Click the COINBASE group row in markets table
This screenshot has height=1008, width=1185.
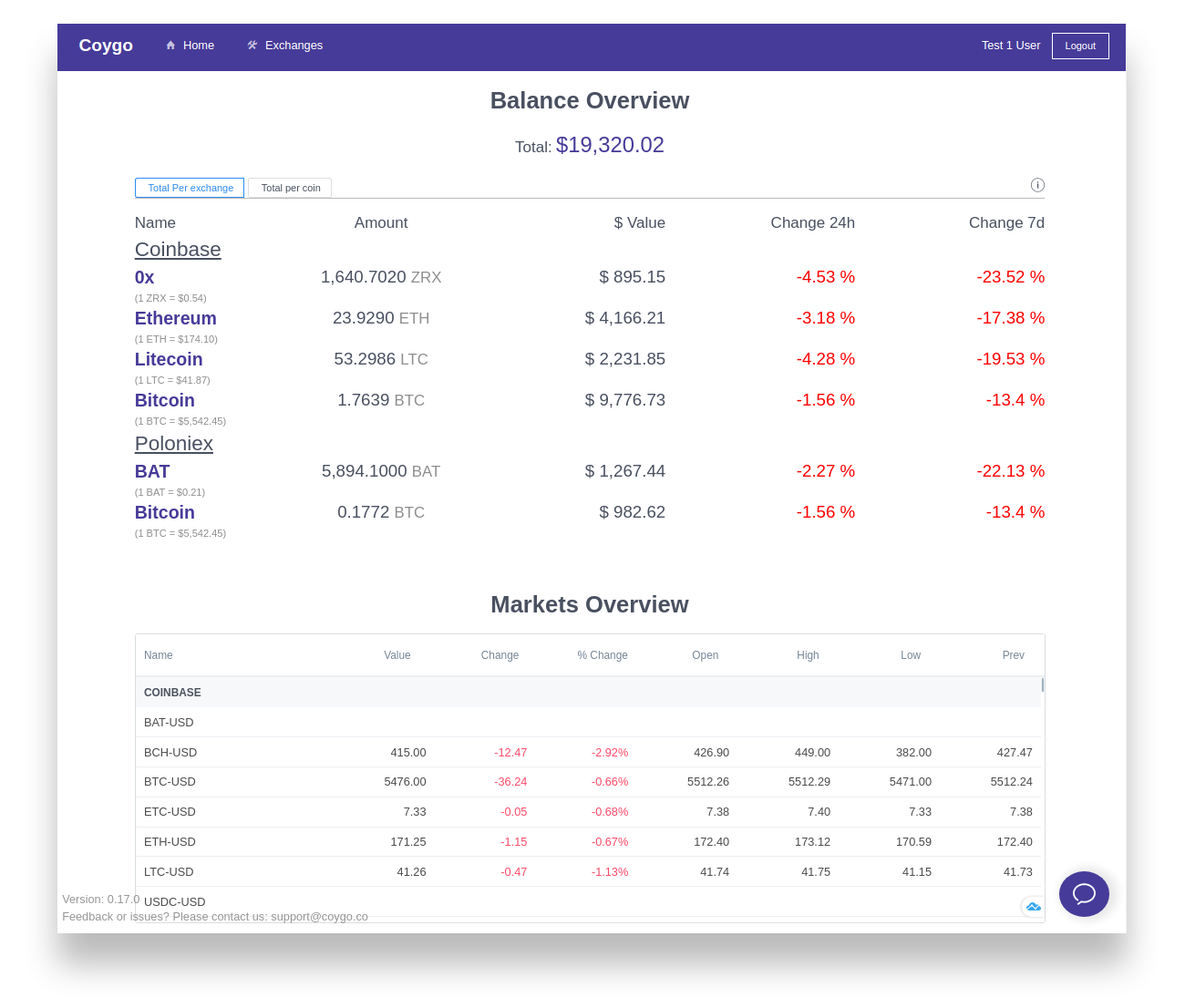pyautogui.click(x=588, y=693)
